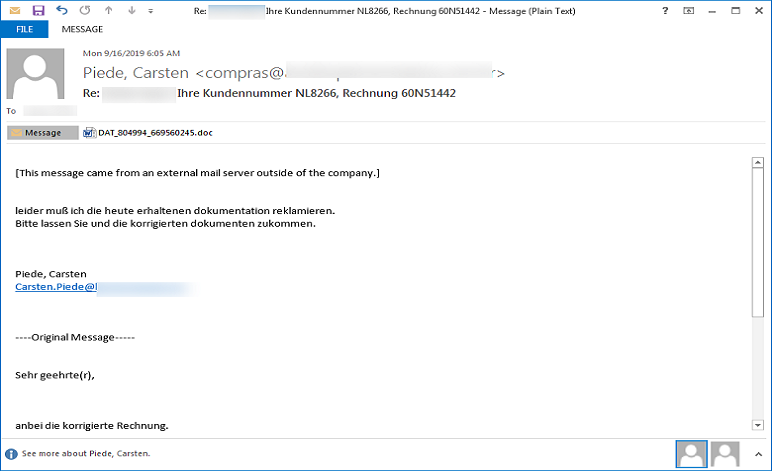Click sender's contact photo placeholder

pyautogui.click(x=35, y=74)
